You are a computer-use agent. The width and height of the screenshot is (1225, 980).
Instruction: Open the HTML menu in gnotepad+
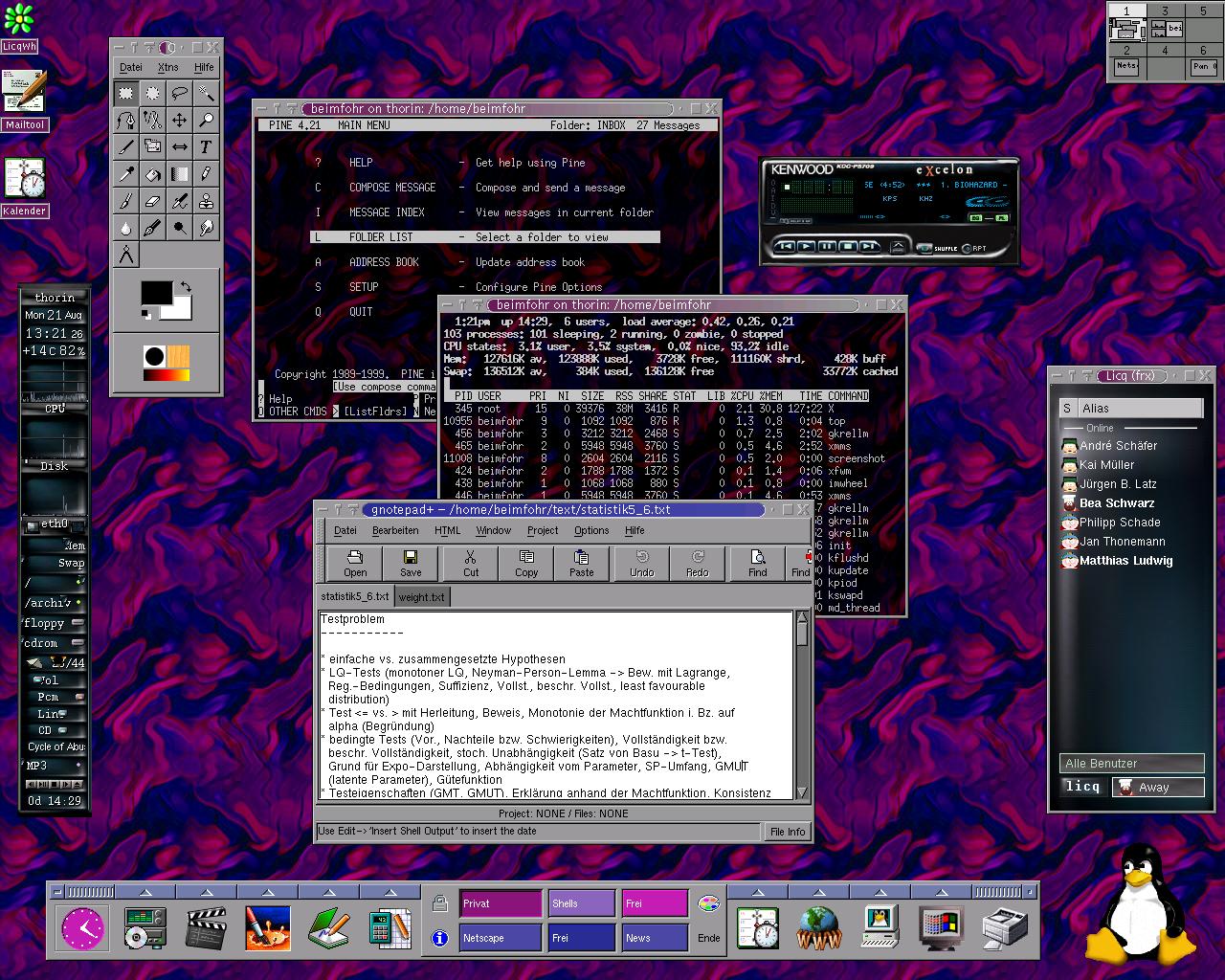(447, 530)
